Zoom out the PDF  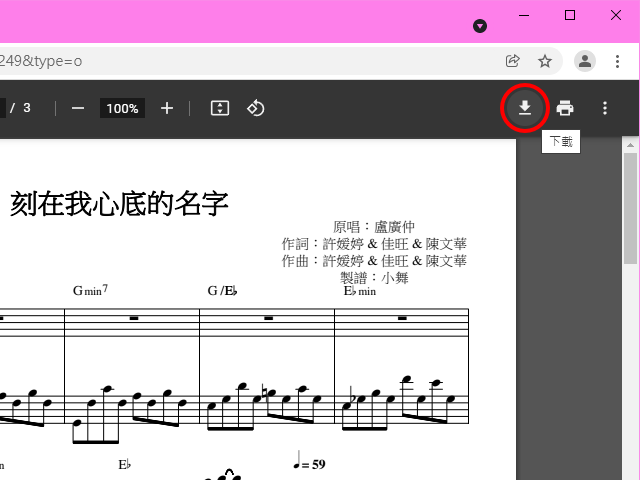[x=77, y=108]
